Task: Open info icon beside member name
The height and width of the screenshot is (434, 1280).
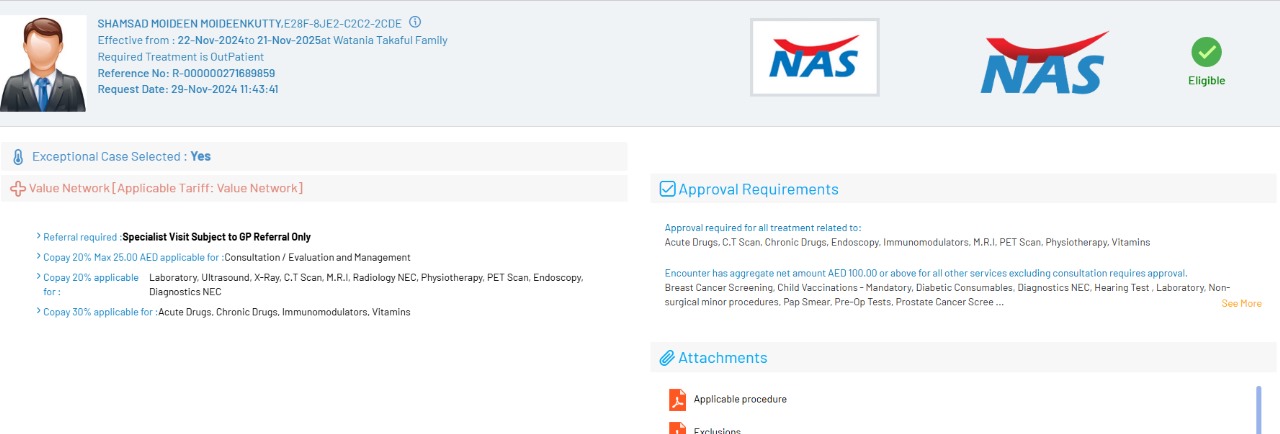Action: click(x=416, y=22)
